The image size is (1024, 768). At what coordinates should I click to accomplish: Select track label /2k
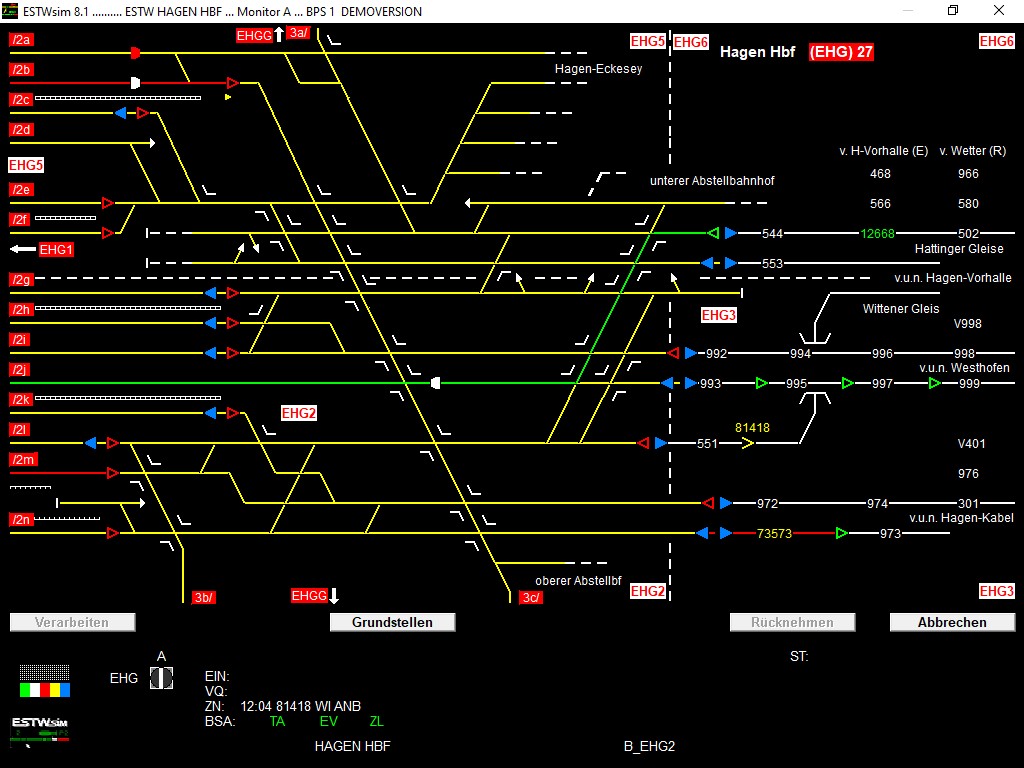(22, 400)
